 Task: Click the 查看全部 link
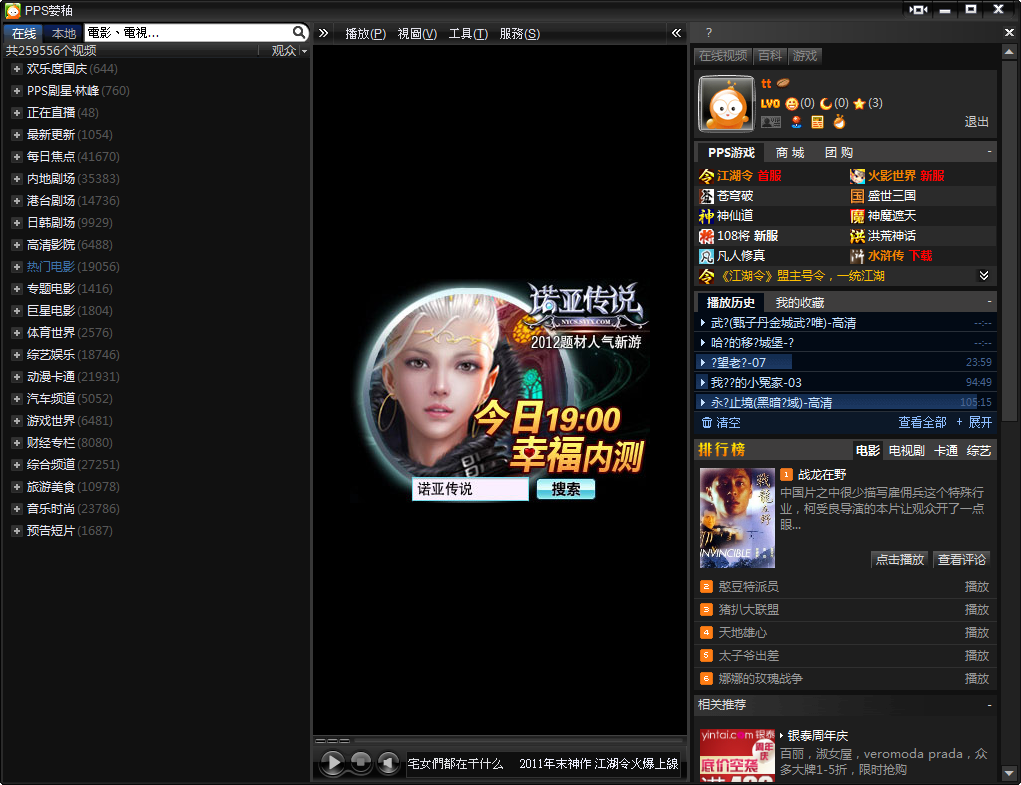(922, 422)
